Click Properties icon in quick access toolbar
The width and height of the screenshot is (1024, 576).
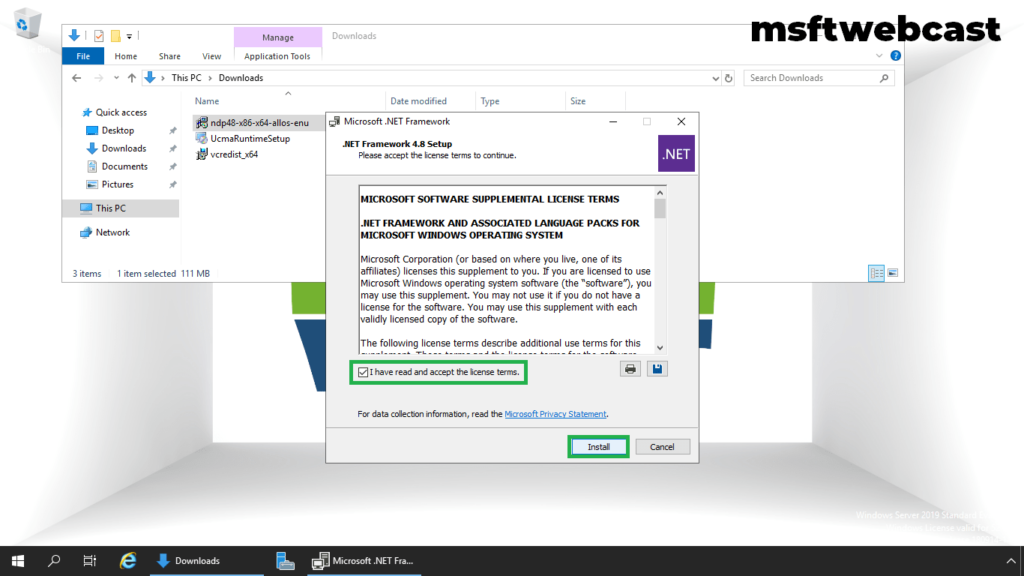(99, 36)
